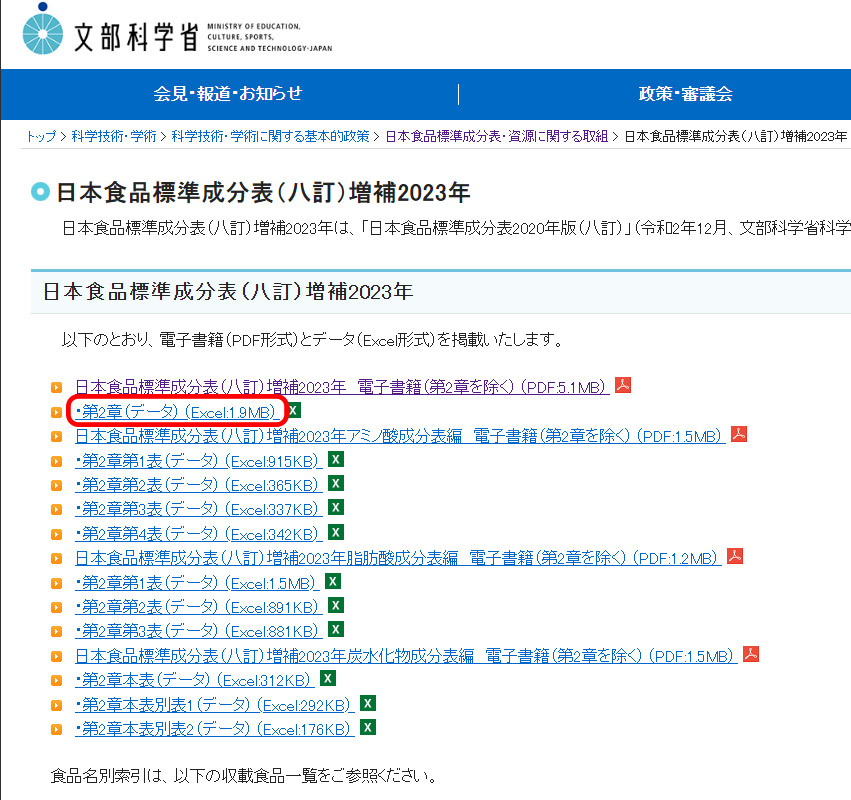Download 第2章第3表 Excel 881KB link
Screen dimensions: 851x800
(x=199, y=631)
